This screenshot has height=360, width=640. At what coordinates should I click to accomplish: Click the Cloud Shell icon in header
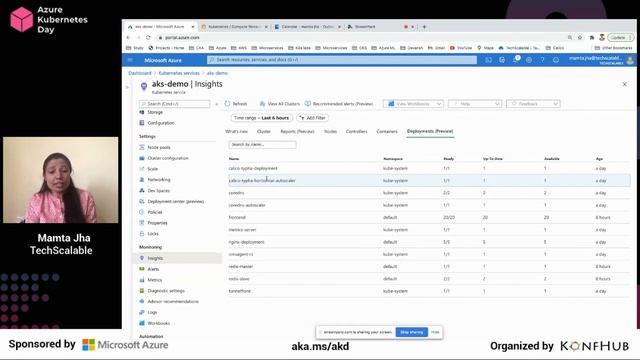[x=488, y=60]
